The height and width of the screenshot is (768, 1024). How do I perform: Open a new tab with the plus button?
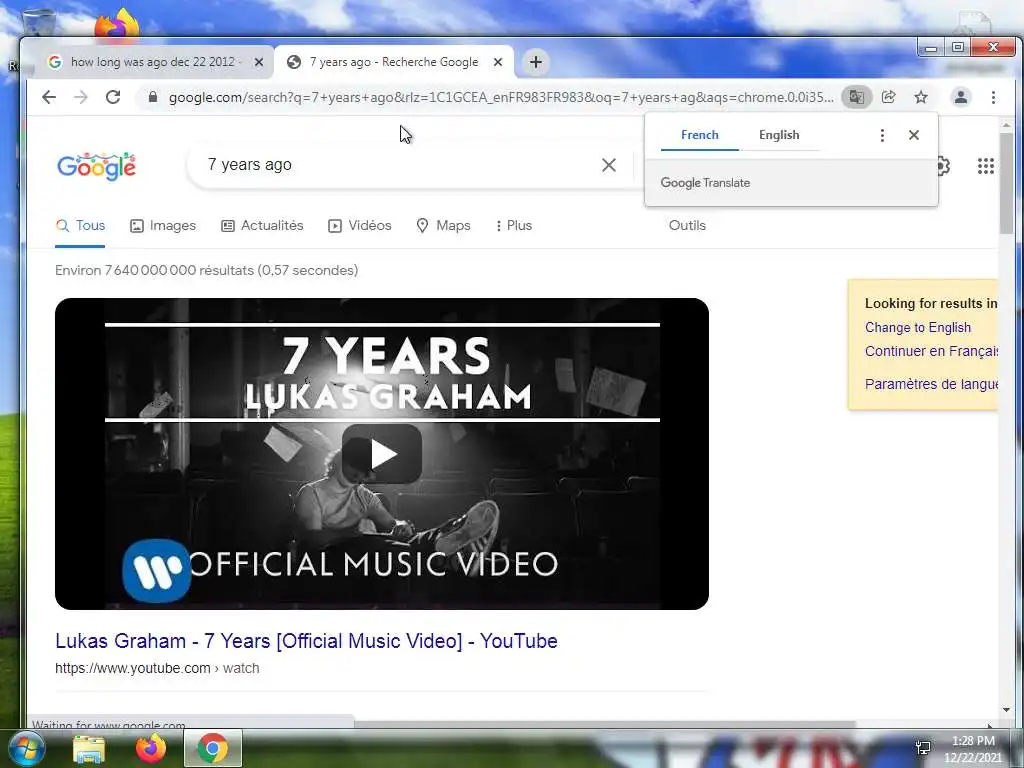tap(536, 62)
